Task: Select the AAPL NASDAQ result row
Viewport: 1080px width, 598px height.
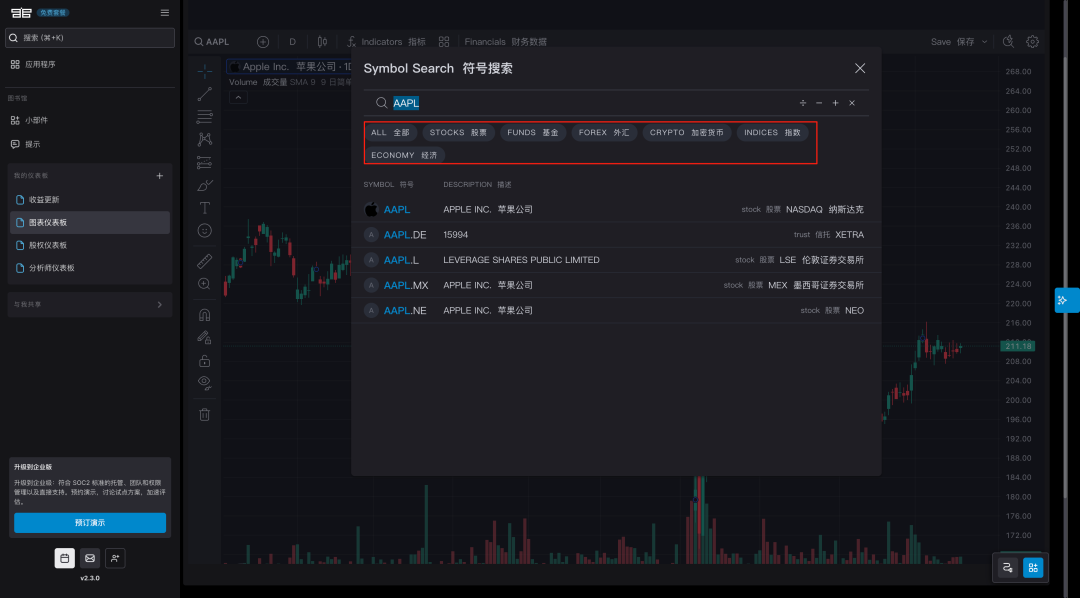Action: pyautogui.click(x=616, y=209)
